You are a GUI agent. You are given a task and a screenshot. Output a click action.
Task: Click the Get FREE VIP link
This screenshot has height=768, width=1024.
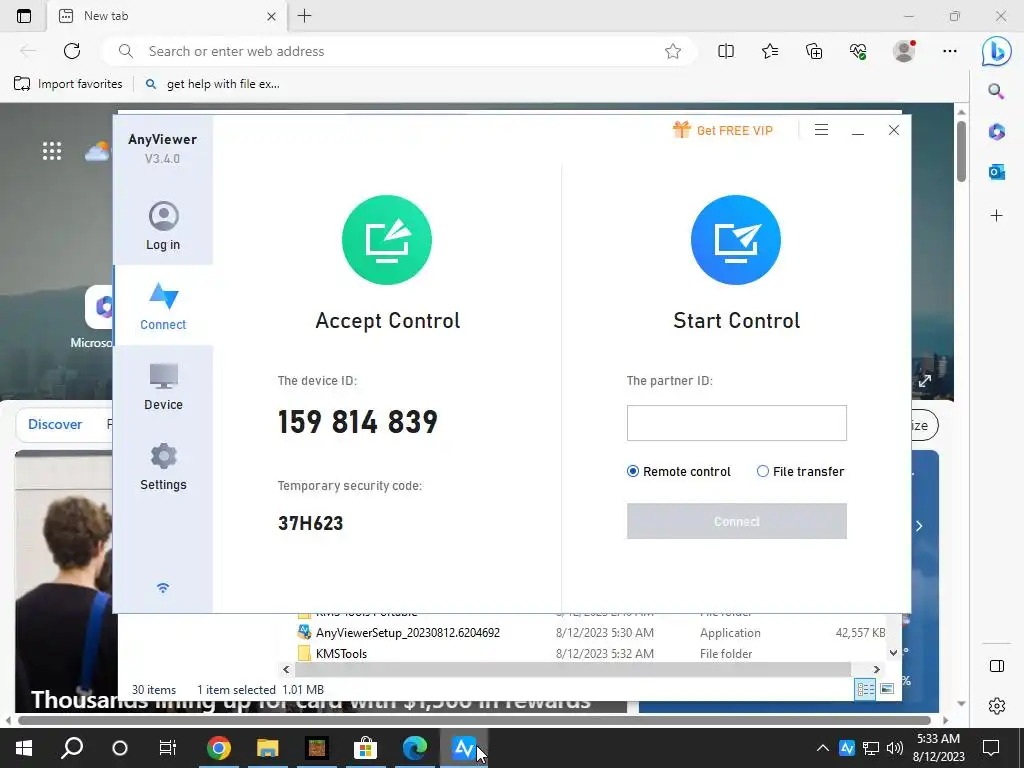[x=723, y=130]
